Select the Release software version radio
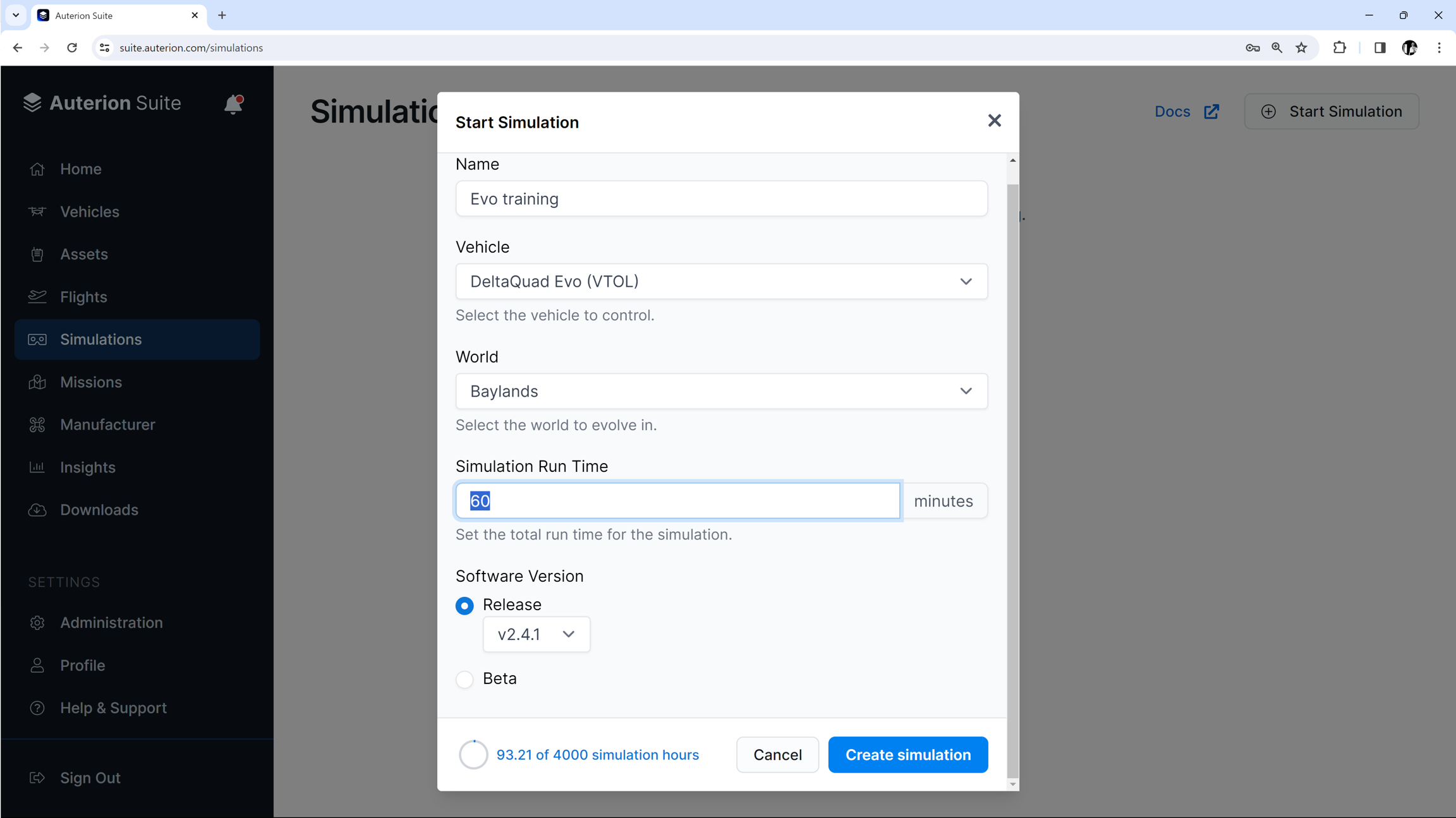1456x818 pixels. point(464,605)
